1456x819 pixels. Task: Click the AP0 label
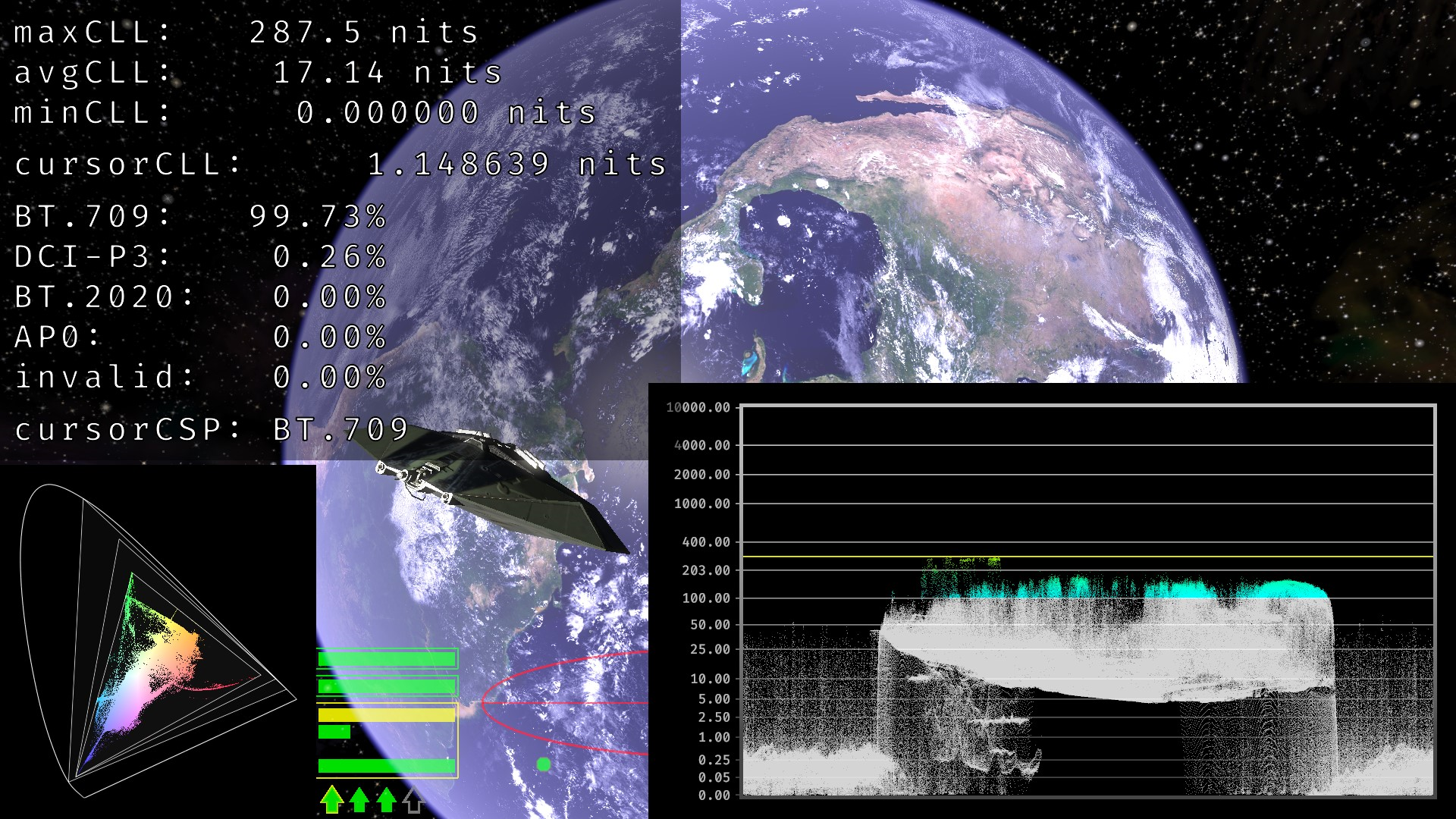point(58,337)
